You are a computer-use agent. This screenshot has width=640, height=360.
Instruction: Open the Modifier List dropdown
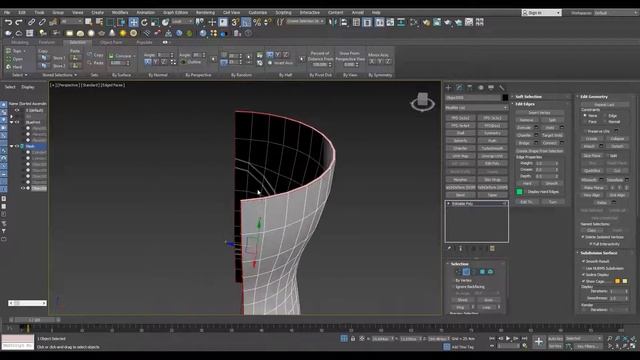tap(476, 107)
